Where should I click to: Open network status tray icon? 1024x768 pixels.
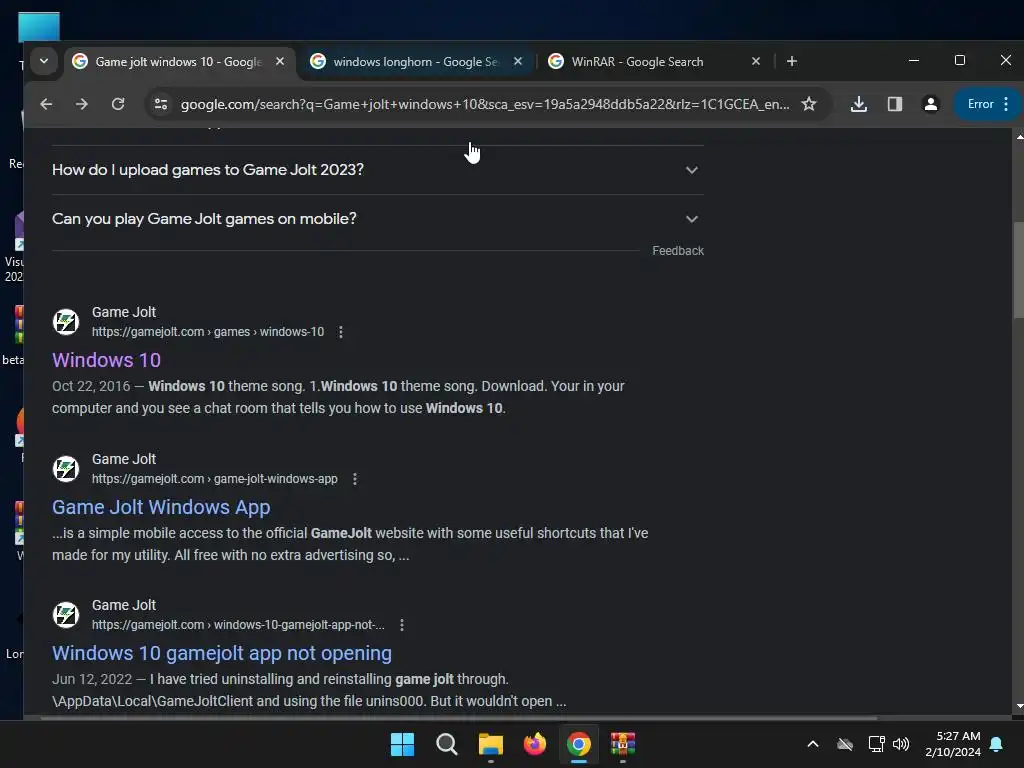point(876,744)
